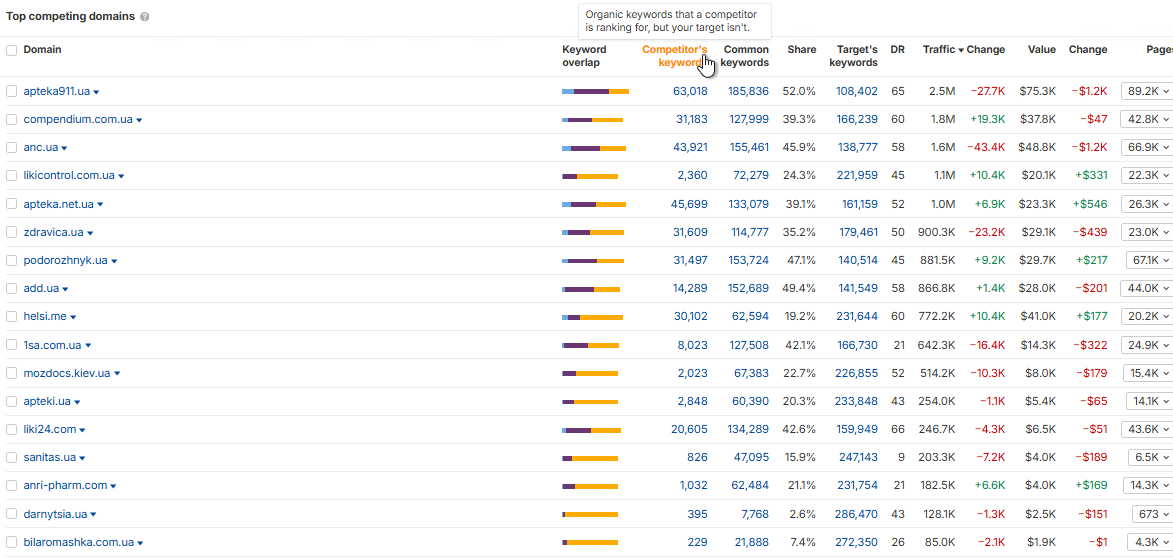Open the 4.3K pages dropdown
This screenshot has width=1173, height=559.
1151,543
